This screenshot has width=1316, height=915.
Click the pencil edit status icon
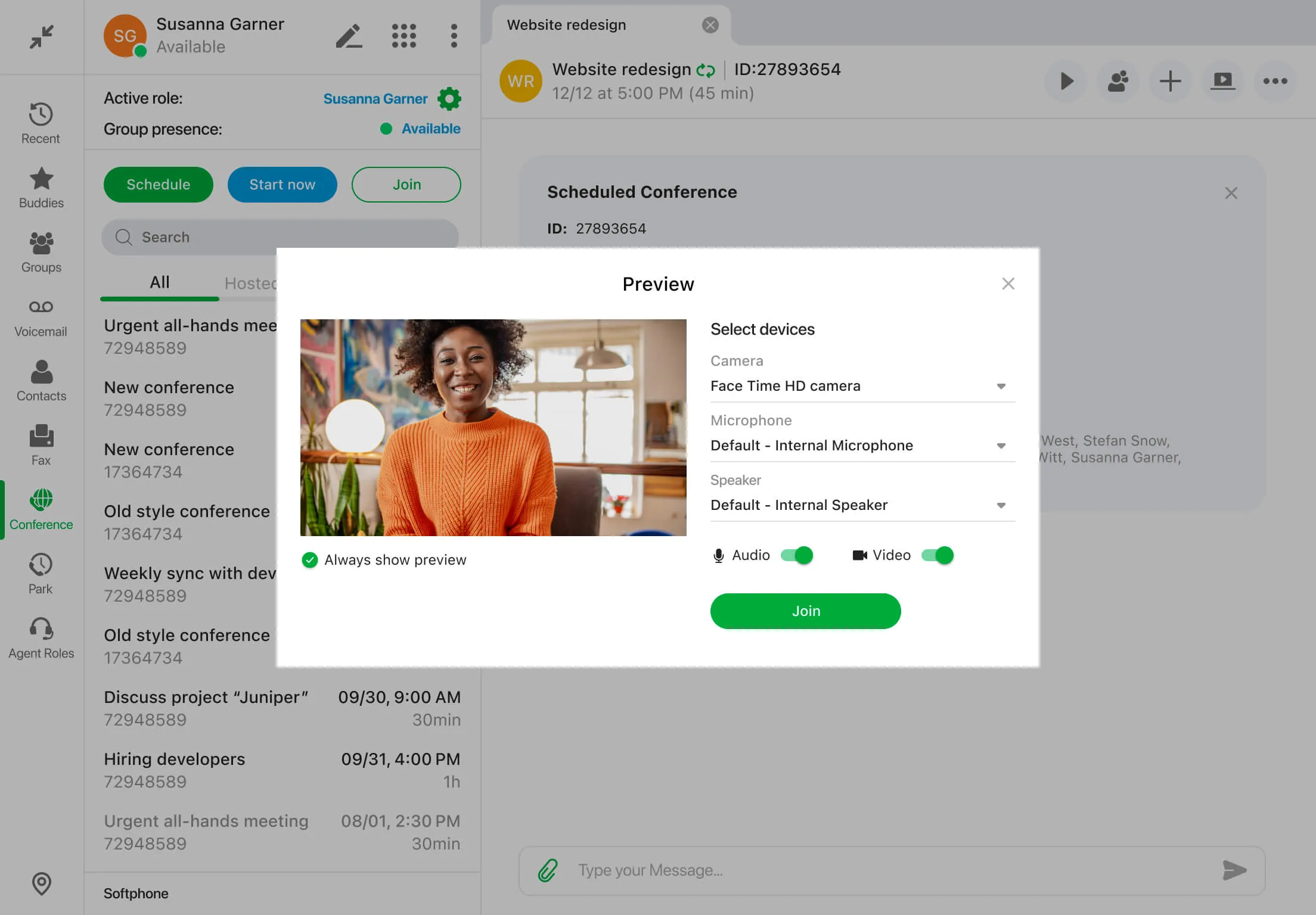(349, 36)
